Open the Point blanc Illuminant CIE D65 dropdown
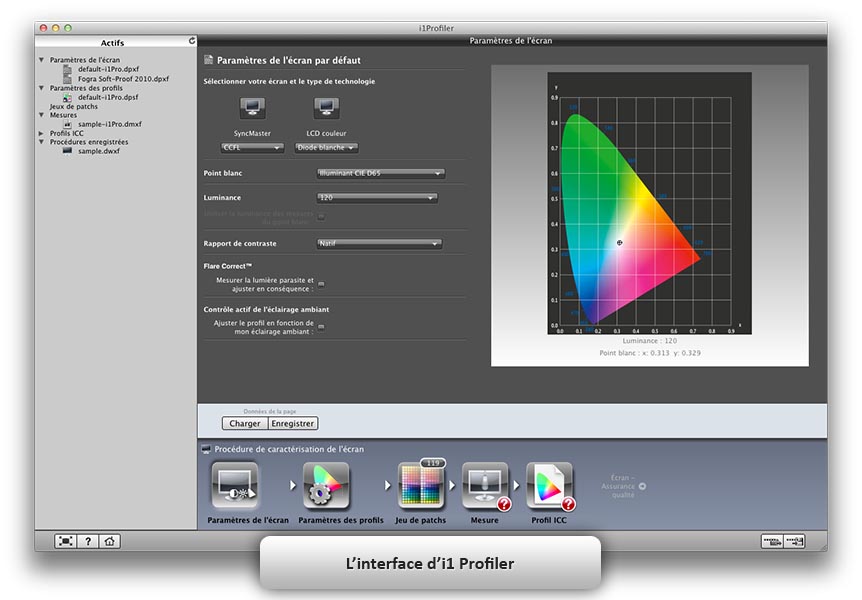The width and height of the screenshot is (862, 600). coord(380,173)
